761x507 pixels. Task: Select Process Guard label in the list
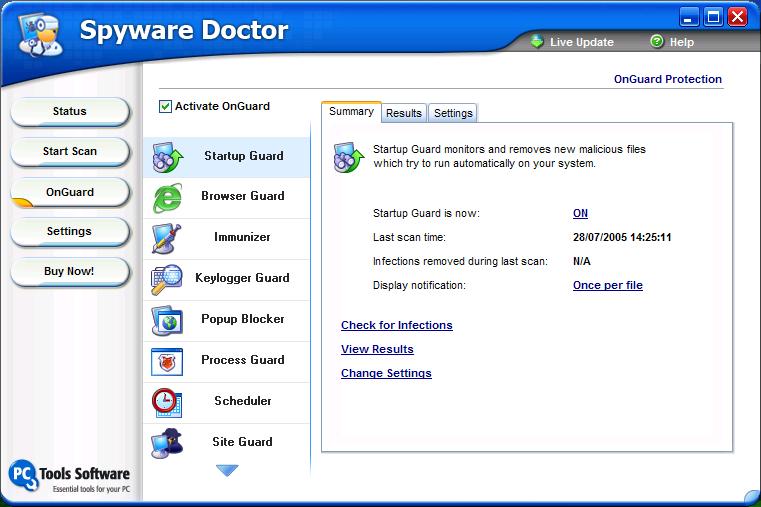(x=243, y=360)
